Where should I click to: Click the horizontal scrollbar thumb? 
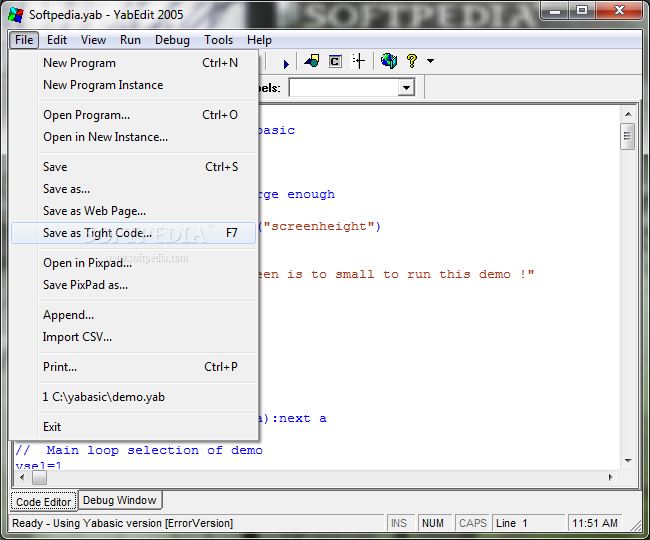pyautogui.click(x=39, y=477)
